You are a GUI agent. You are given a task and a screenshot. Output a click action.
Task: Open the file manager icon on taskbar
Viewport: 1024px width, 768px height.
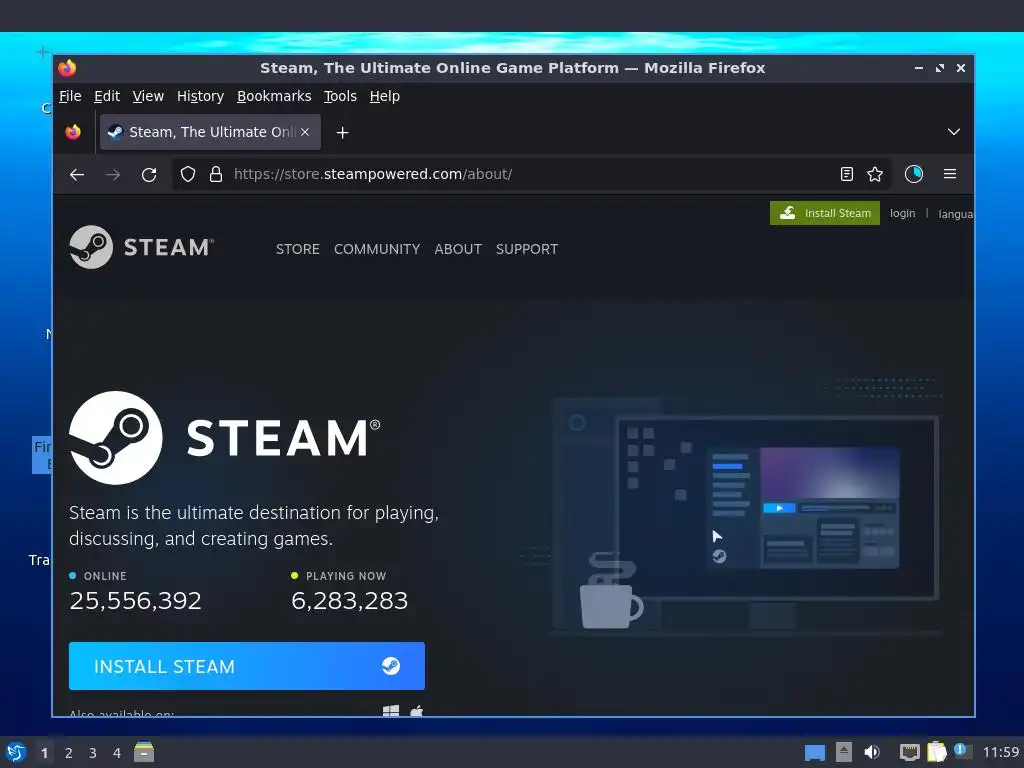point(144,752)
